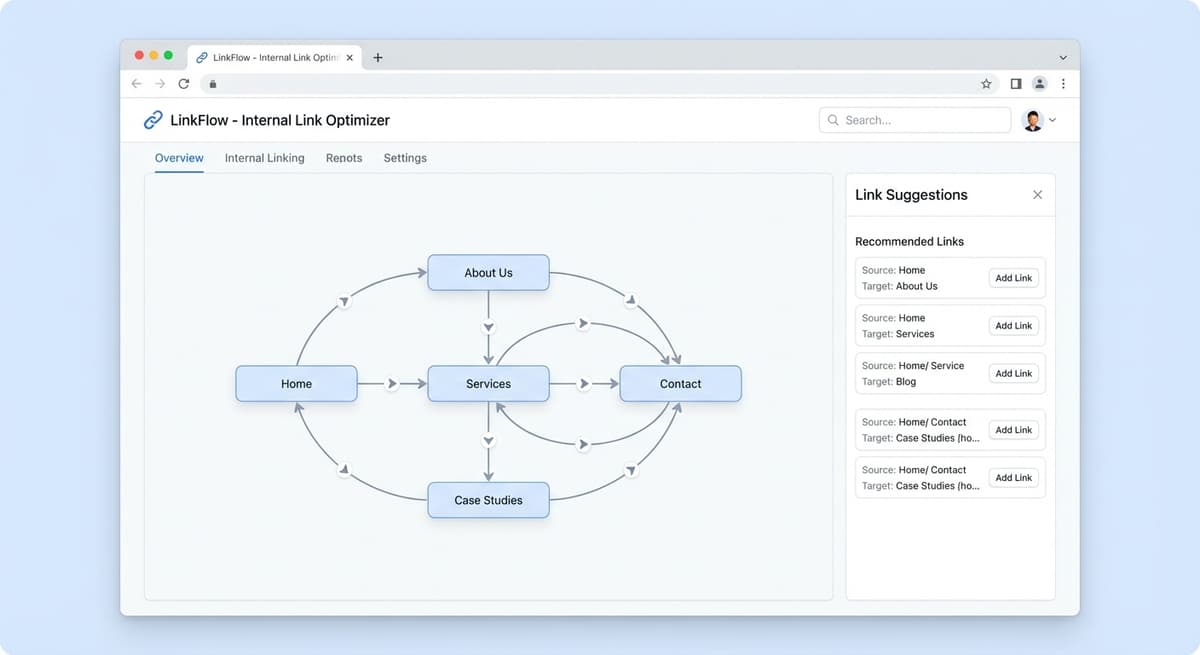
Task: Select the Home node in the diagram
Action: click(296, 384)
